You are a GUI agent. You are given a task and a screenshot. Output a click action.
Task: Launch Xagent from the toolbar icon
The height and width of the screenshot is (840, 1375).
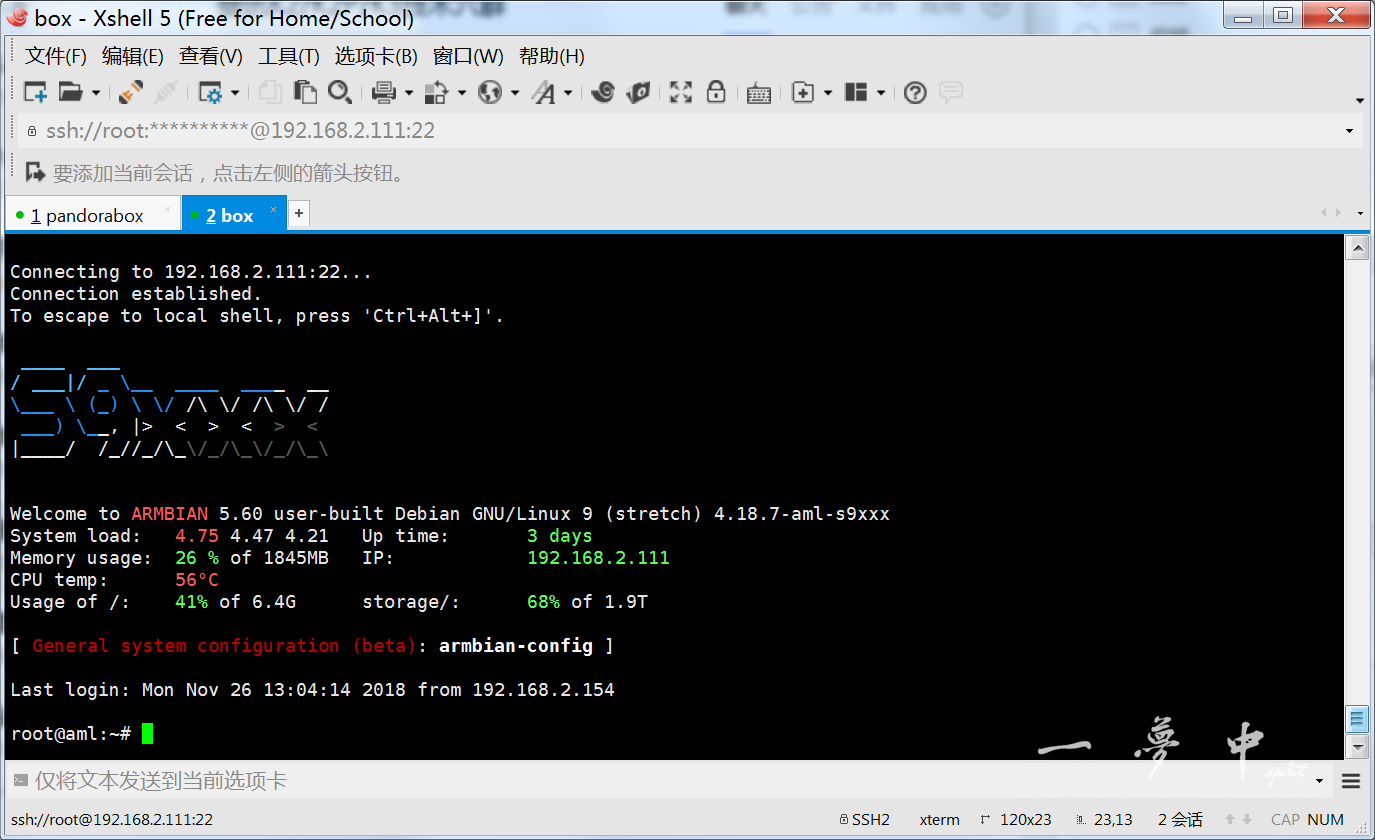(x=638, y=93)
